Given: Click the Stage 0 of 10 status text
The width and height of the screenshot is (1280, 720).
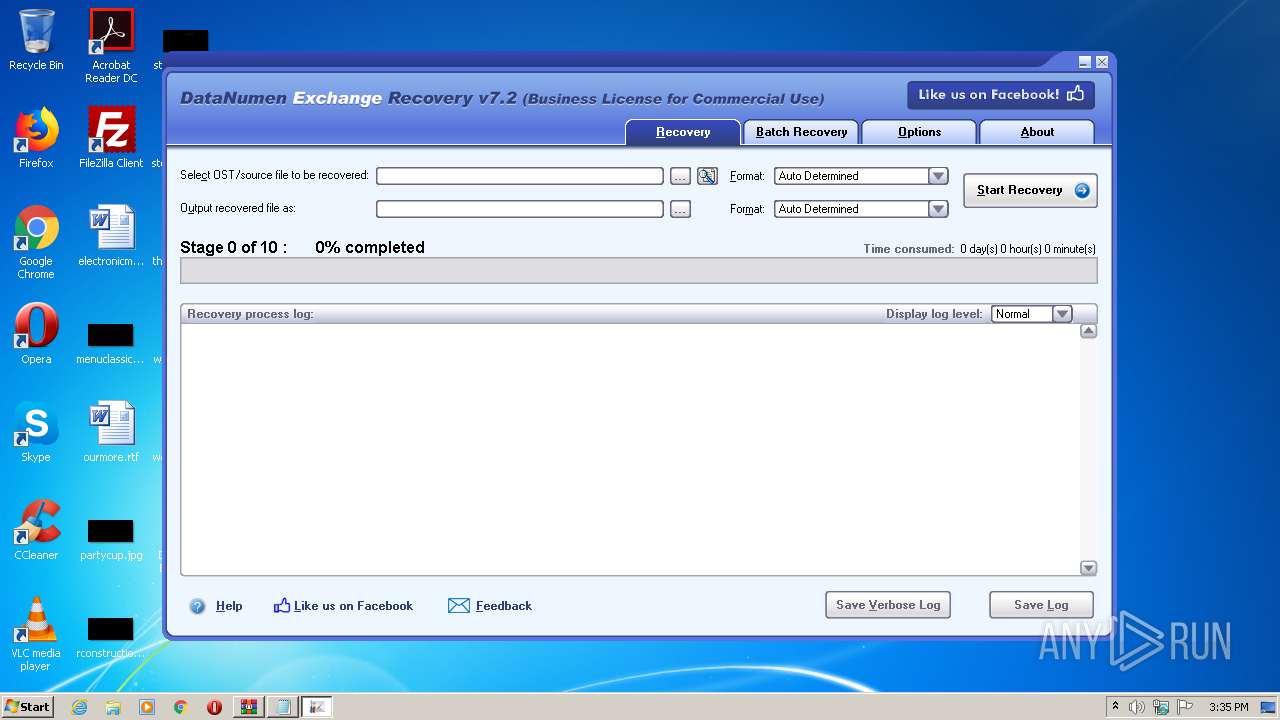Looking at the screenshot, I should pyautogui.click(x=233, y=247).
